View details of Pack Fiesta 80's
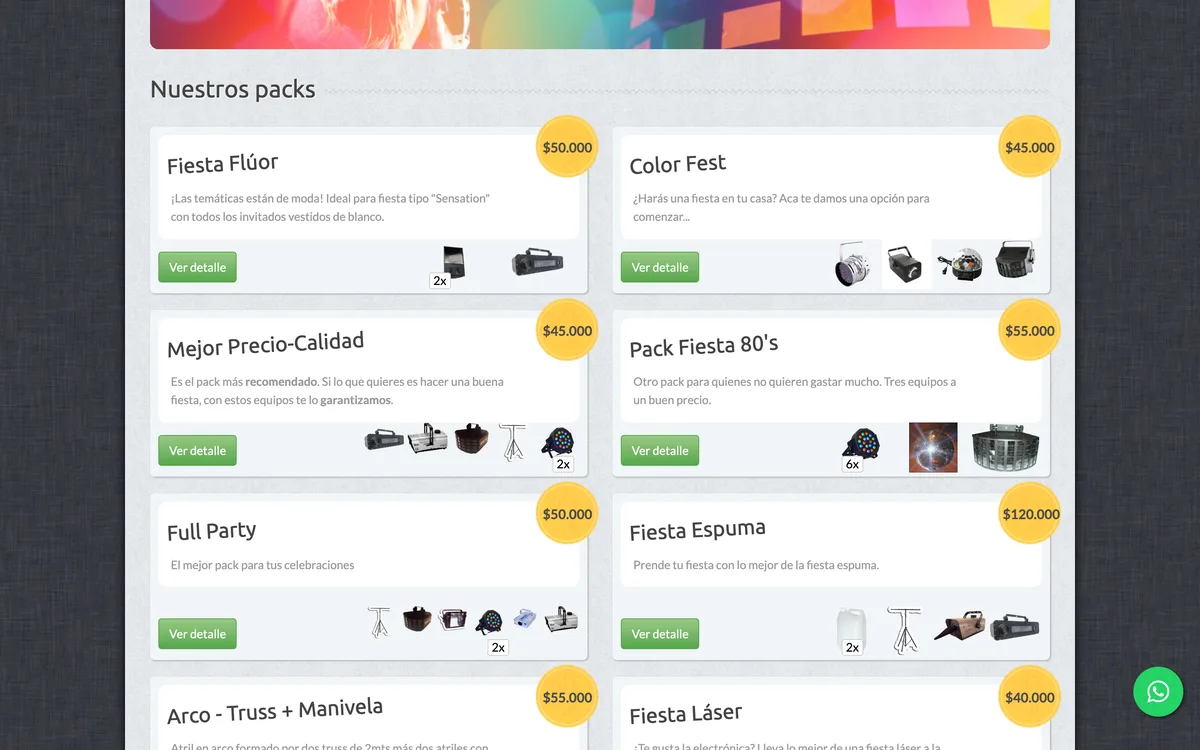 (660, 450)
